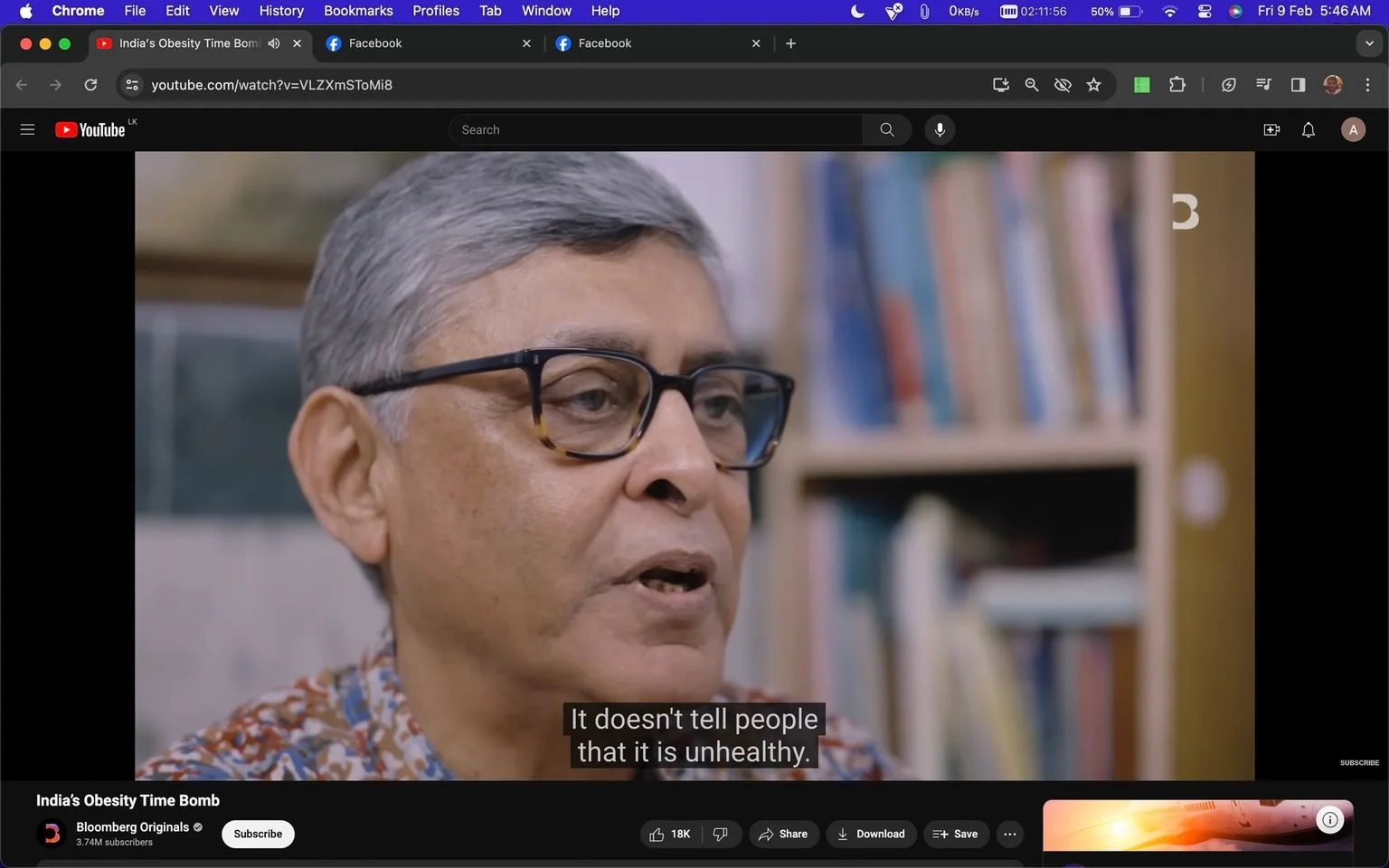Open the Bloomberg Originals channel avatar
Viewport: 1389px width, 868px height.
(52, 834)
